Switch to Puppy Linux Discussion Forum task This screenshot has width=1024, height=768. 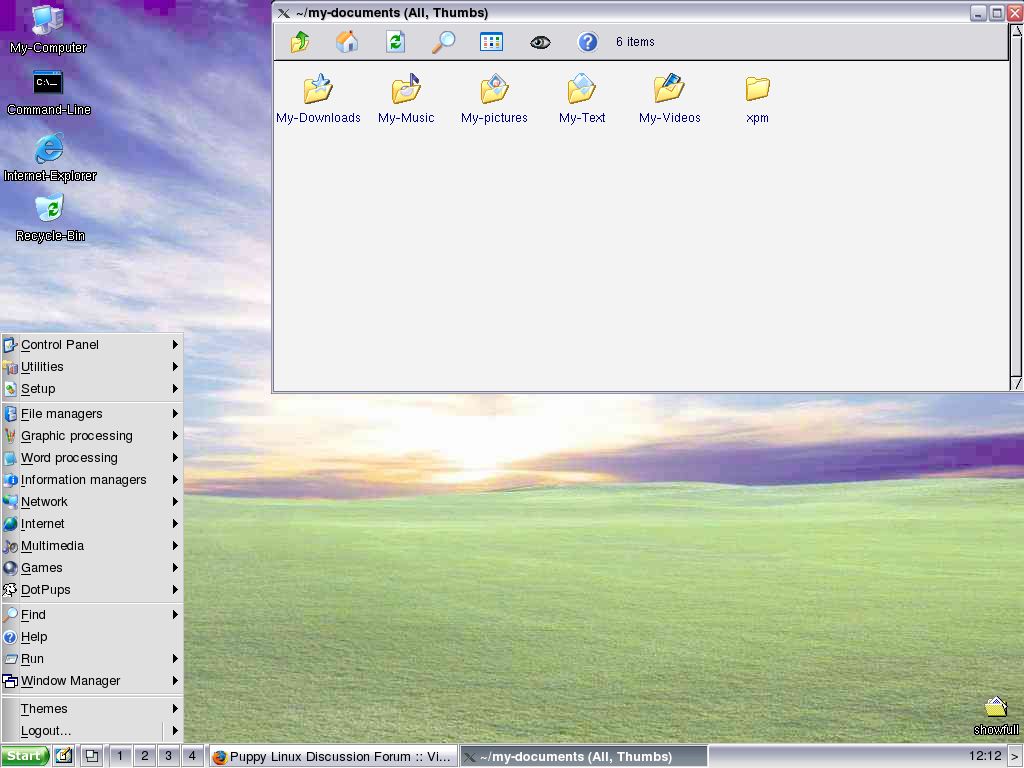[333, 756]
